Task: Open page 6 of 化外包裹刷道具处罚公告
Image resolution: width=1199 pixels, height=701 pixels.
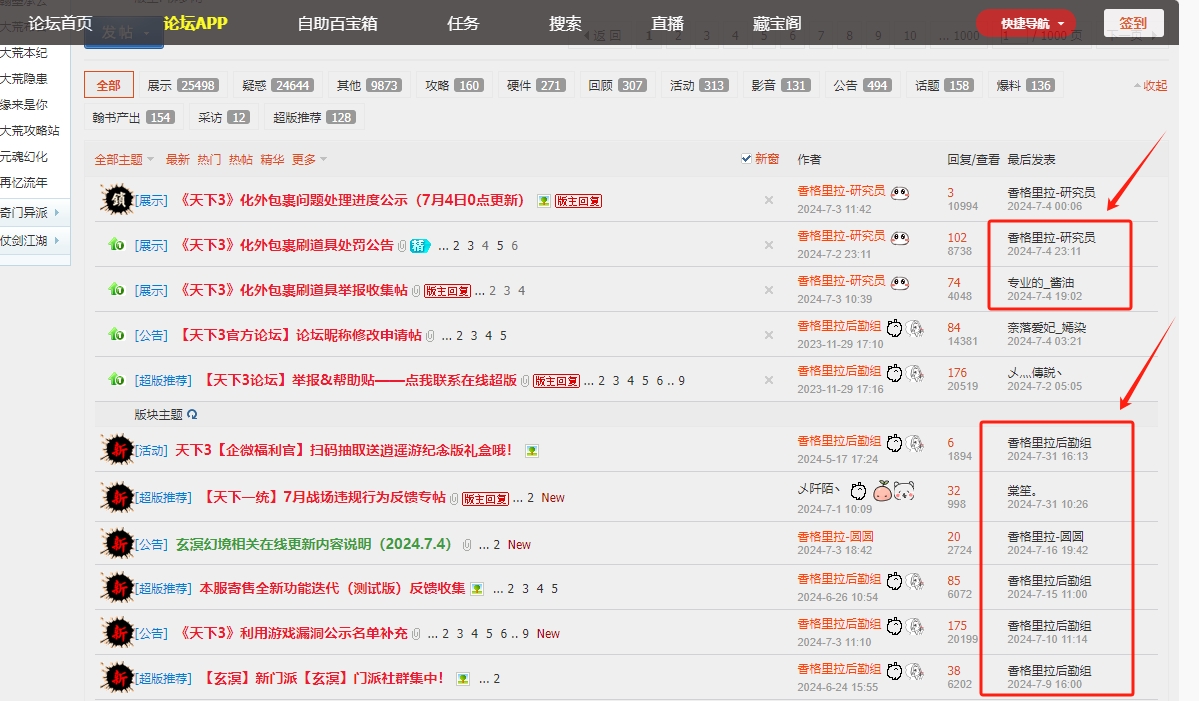Action: [x=515, y=245]
